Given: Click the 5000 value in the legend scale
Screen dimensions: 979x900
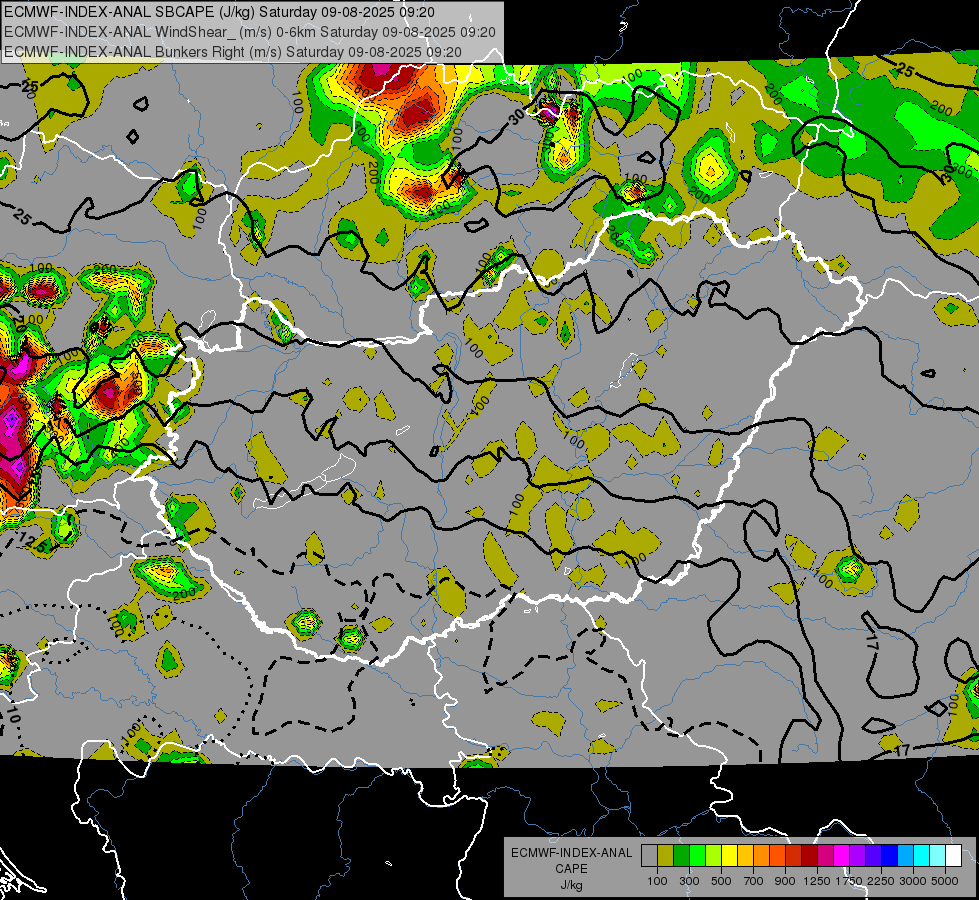Looking at the screenshot, I should coord(946,881).
